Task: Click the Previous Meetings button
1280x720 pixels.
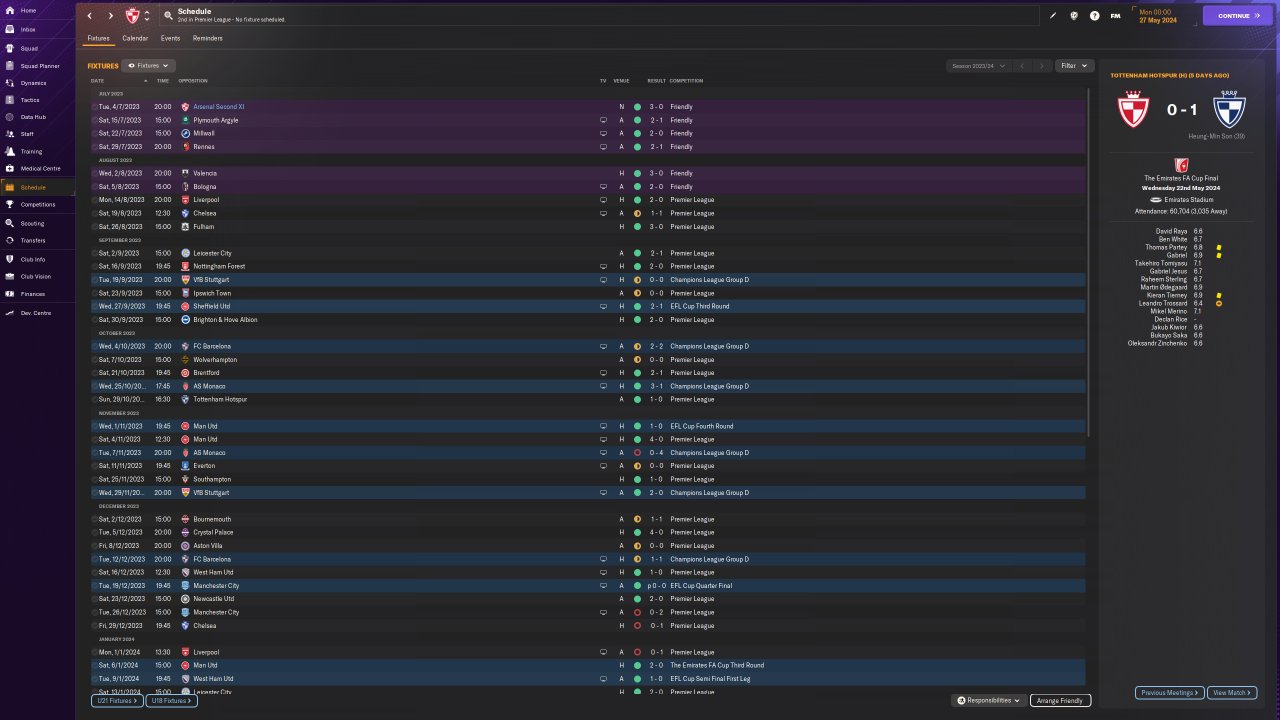Action: pos(1169,692)
